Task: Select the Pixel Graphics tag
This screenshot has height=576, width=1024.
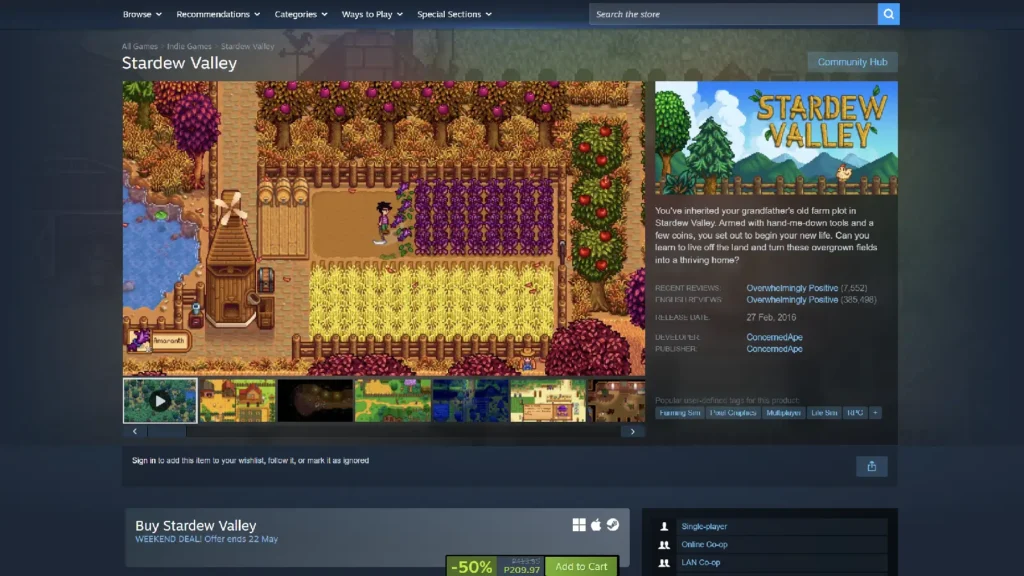Action: point(733,413)
